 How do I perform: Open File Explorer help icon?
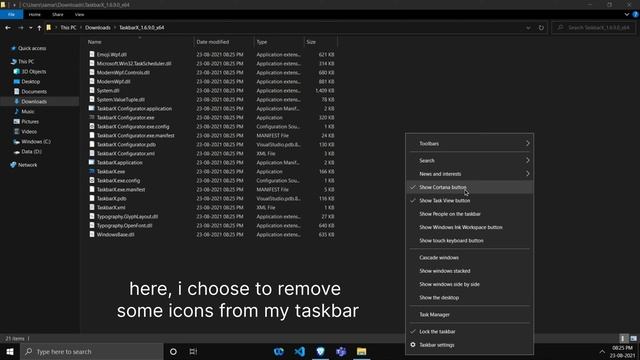[635, 14]
